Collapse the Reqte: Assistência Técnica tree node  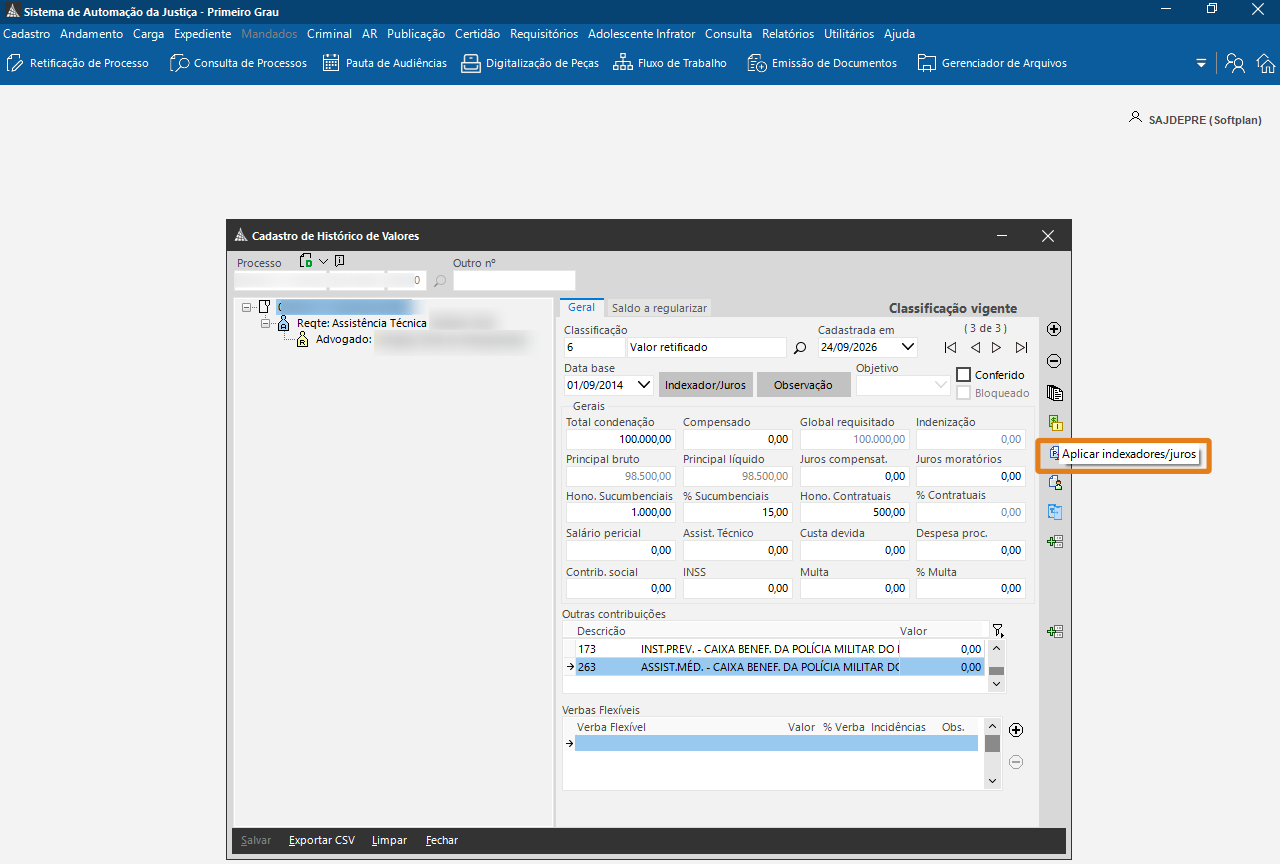266,324
